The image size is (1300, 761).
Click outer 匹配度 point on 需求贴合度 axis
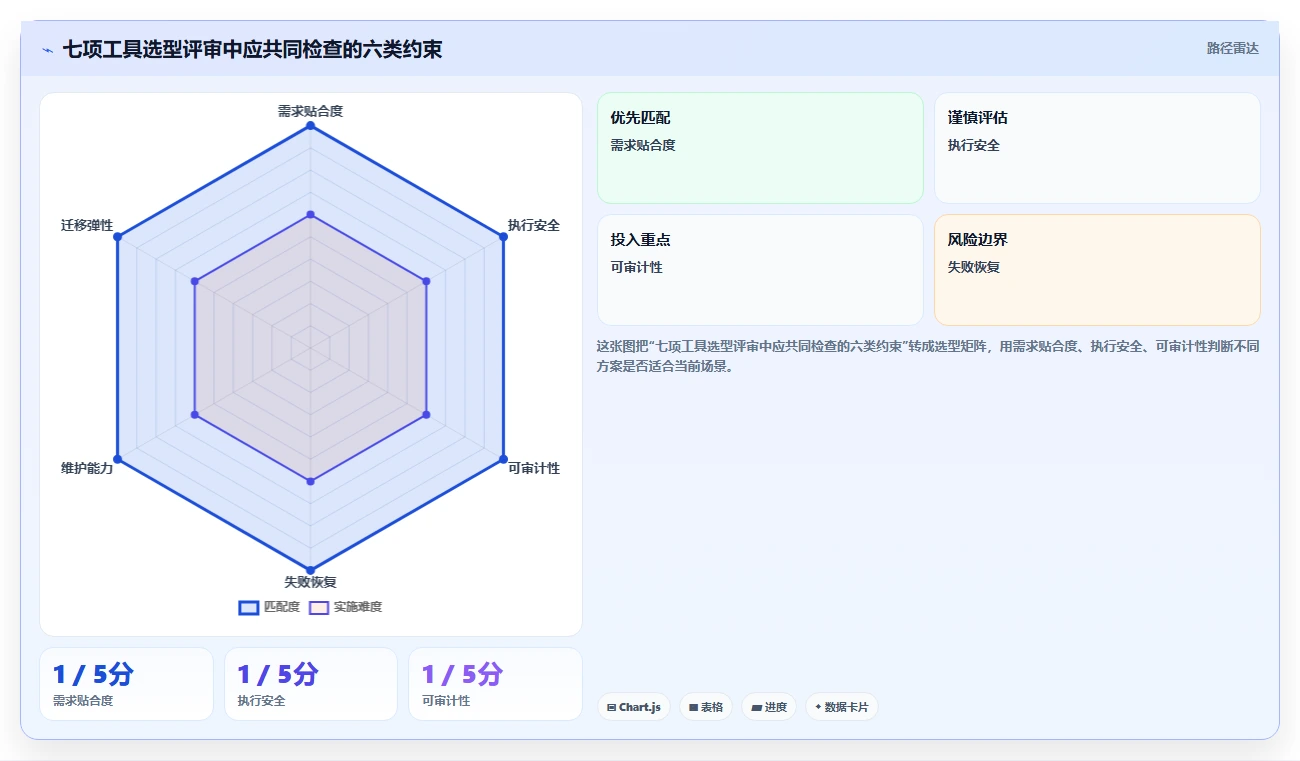(x=310, y=126)
